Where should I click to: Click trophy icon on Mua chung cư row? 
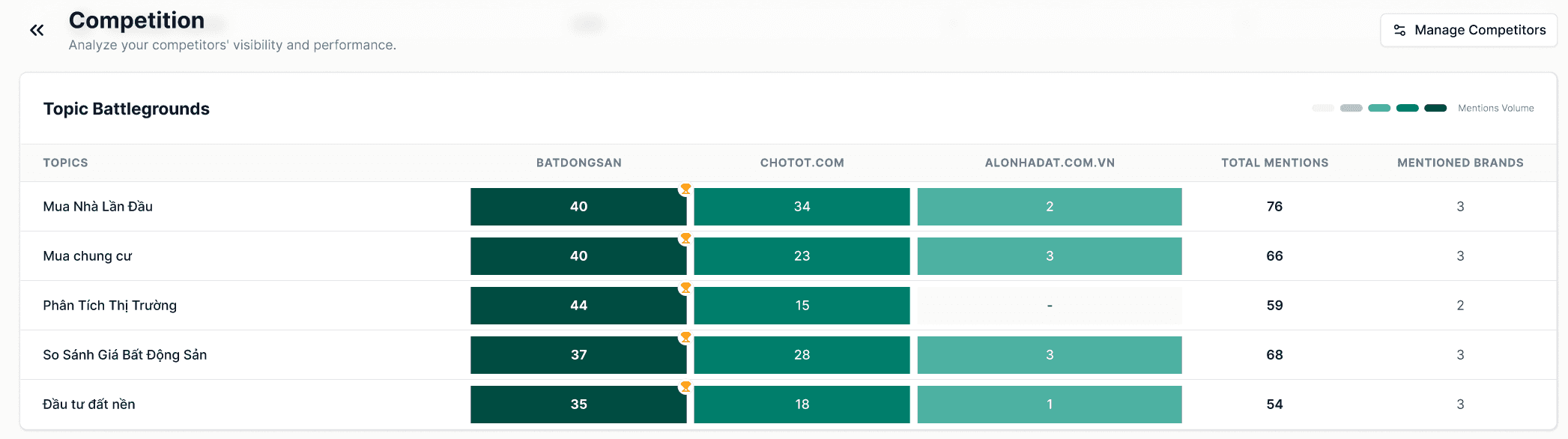(685, 238)
